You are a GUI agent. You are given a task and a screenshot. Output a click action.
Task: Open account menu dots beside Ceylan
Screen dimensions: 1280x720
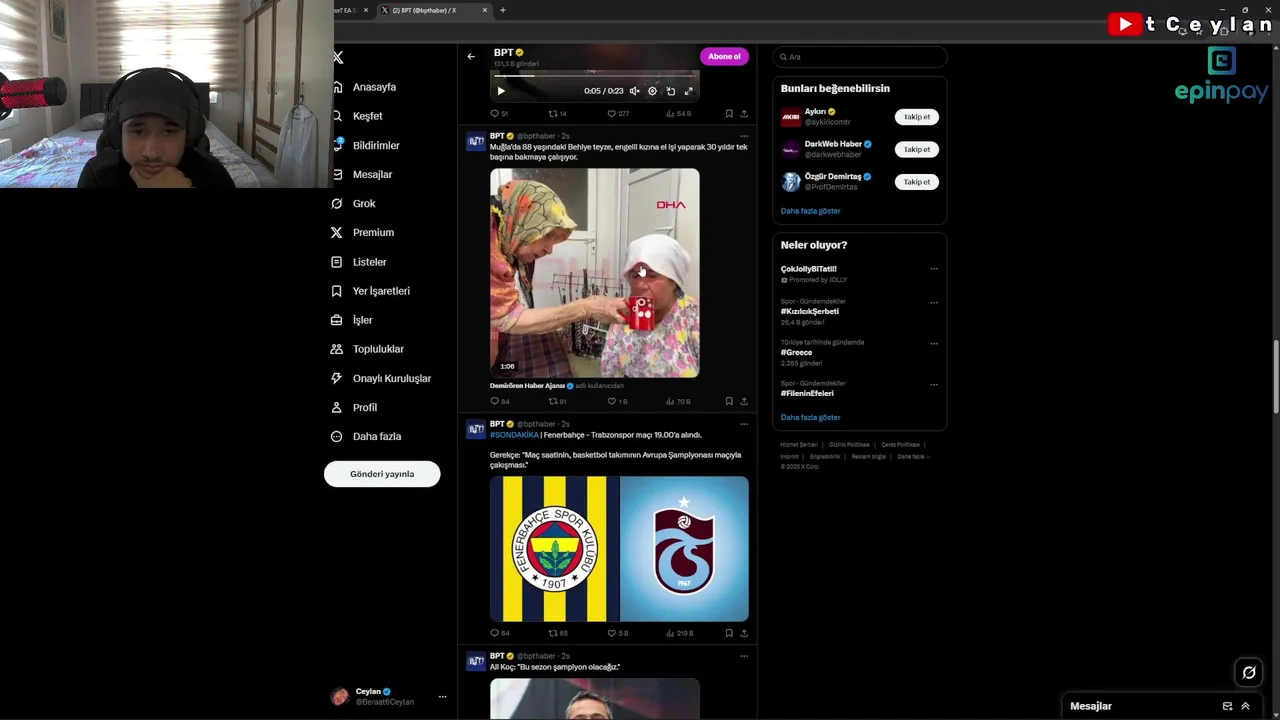click(442, 697)
